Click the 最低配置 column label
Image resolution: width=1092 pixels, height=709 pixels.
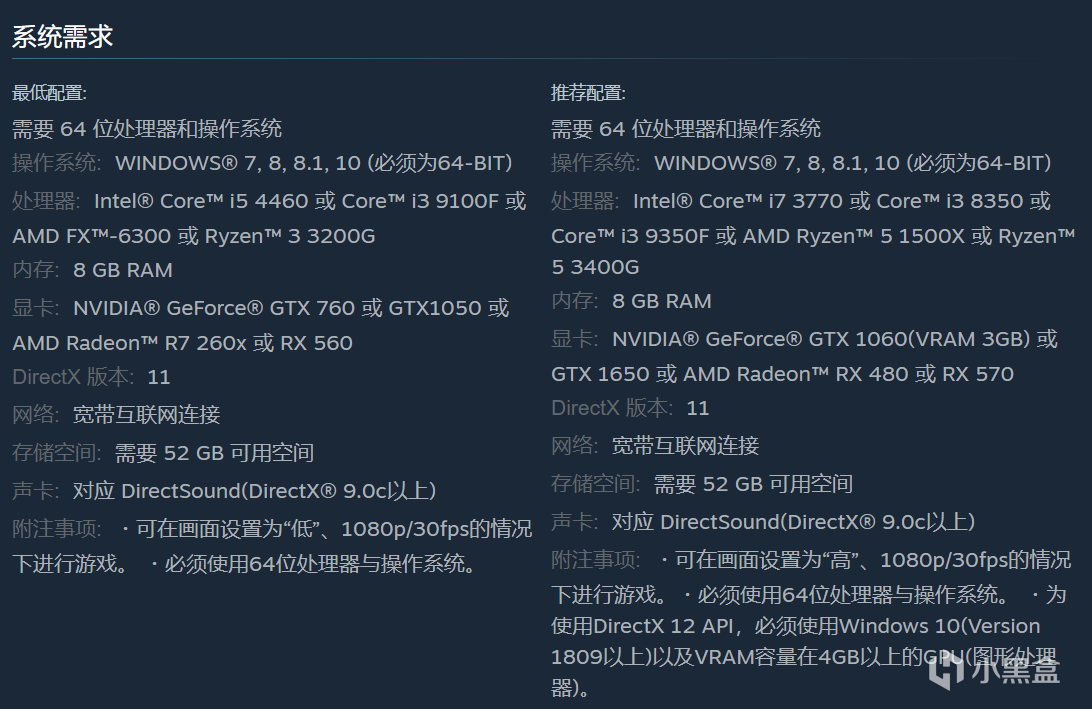(x=49, y=93)
